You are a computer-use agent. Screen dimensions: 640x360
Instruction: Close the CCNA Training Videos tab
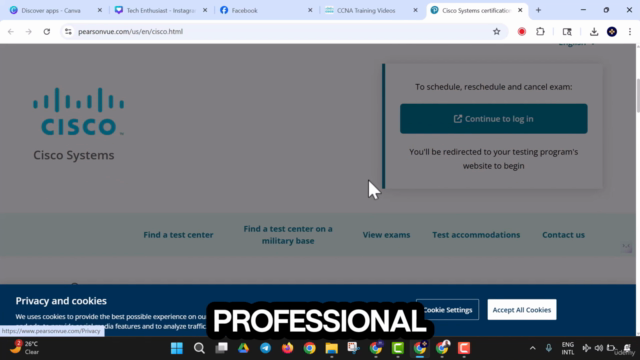click(x=416, y=10)
